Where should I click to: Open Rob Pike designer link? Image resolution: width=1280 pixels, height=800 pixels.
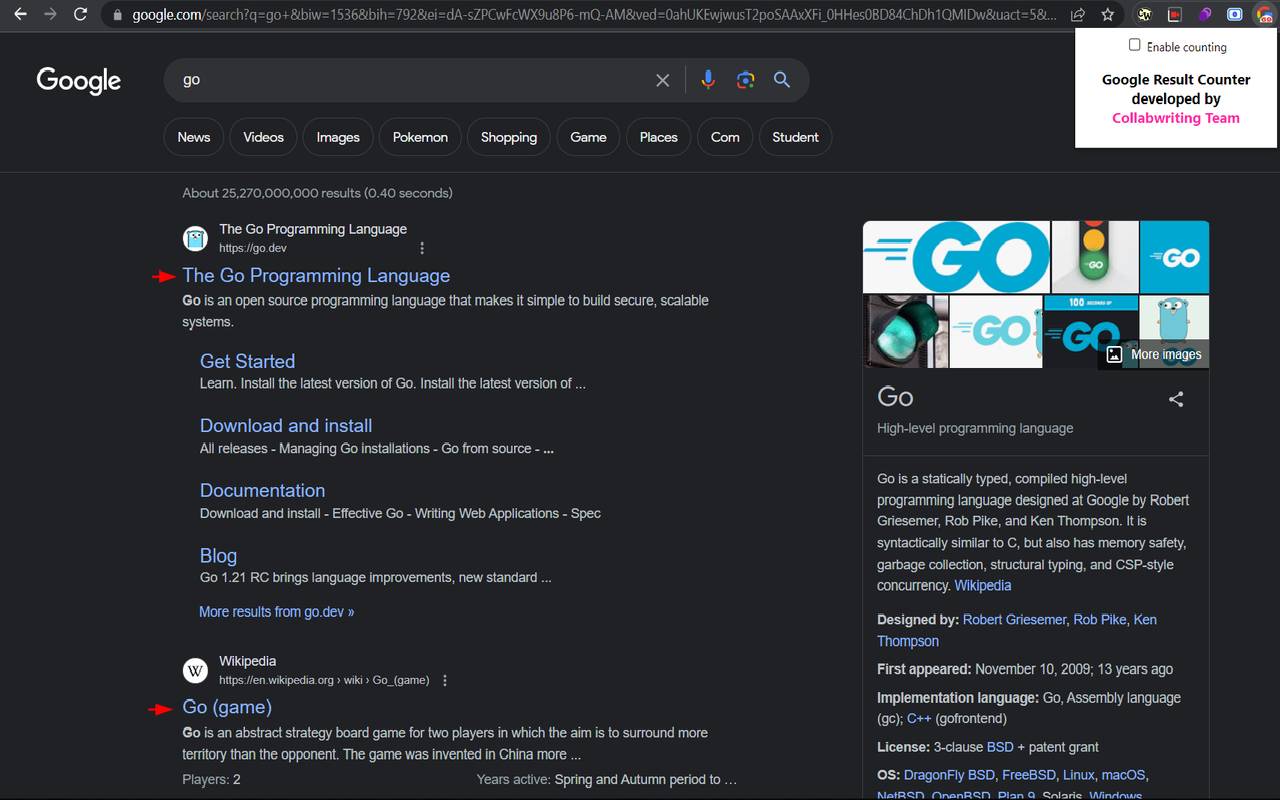pos(1100,620)
